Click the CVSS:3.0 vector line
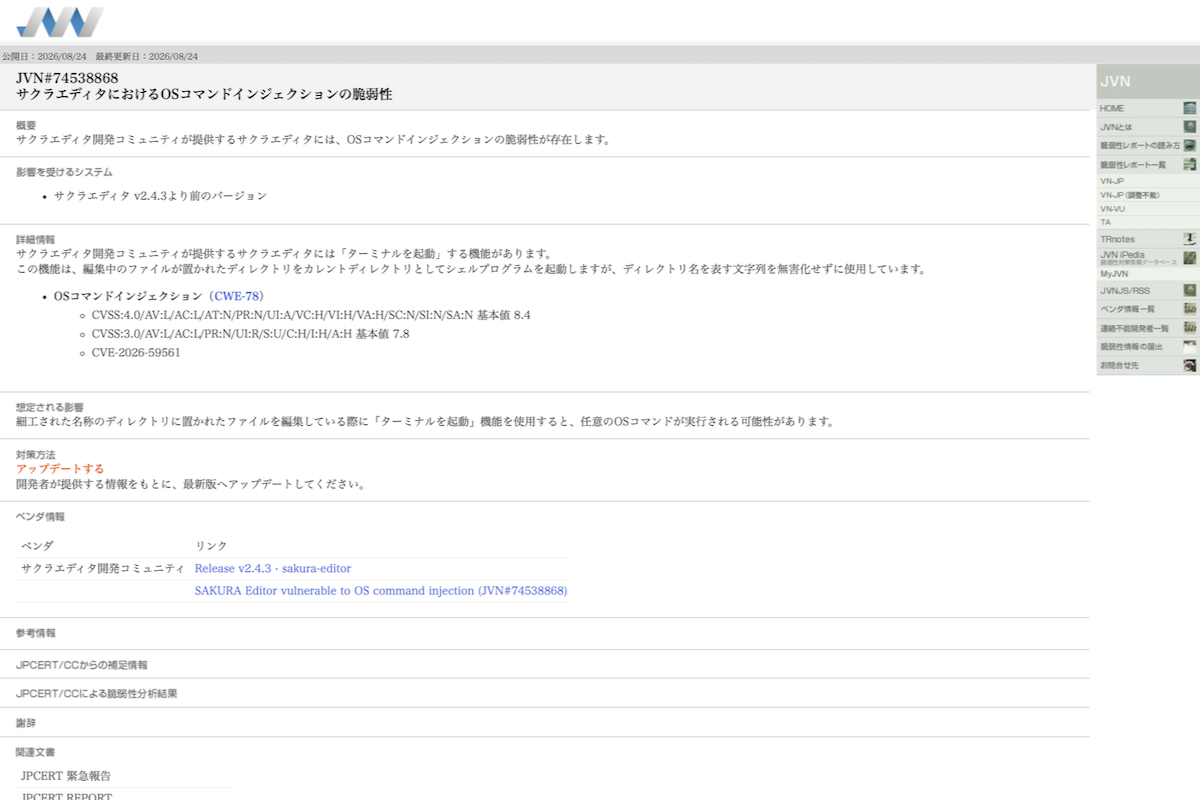 (x=250, y=334)
